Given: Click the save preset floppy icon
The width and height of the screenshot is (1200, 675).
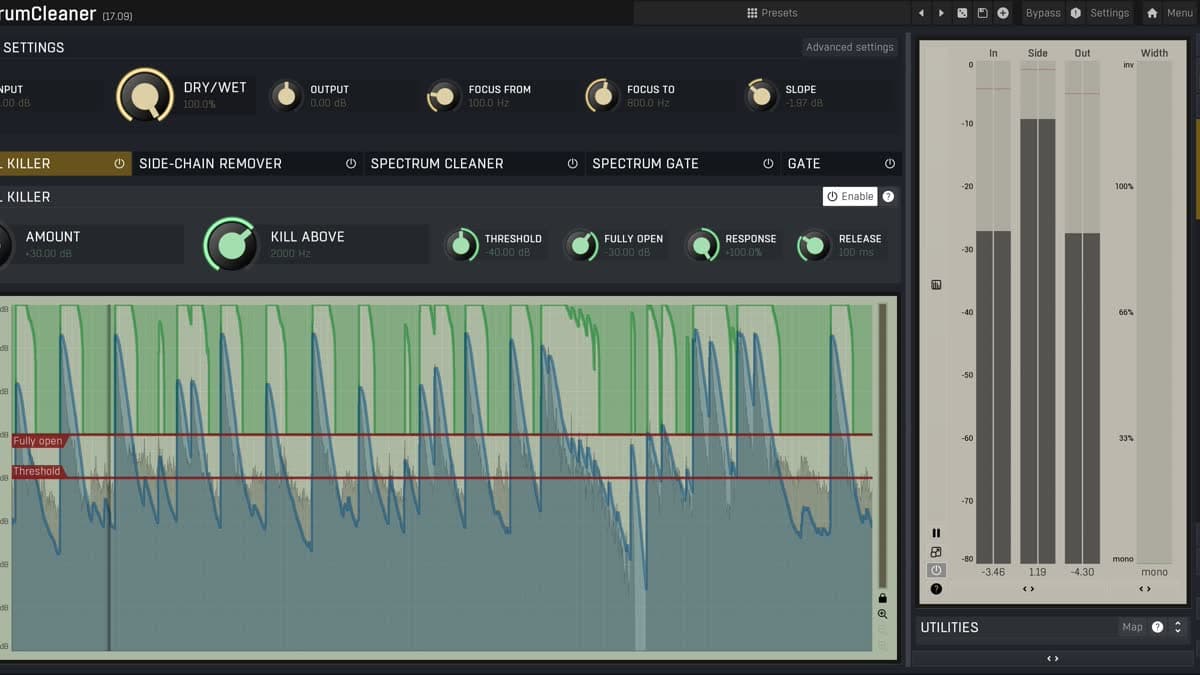Looking at the screenshot, I should (982, 13).
